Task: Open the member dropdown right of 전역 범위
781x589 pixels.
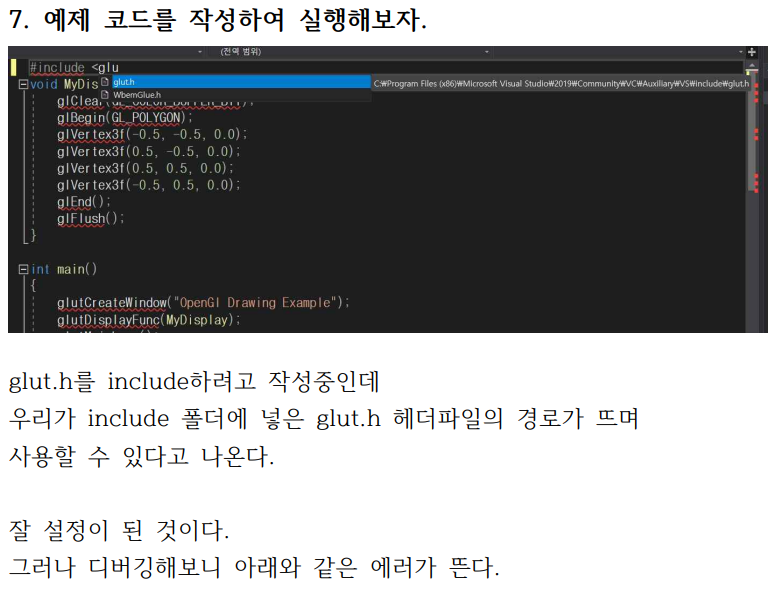Action: [619, 51]
